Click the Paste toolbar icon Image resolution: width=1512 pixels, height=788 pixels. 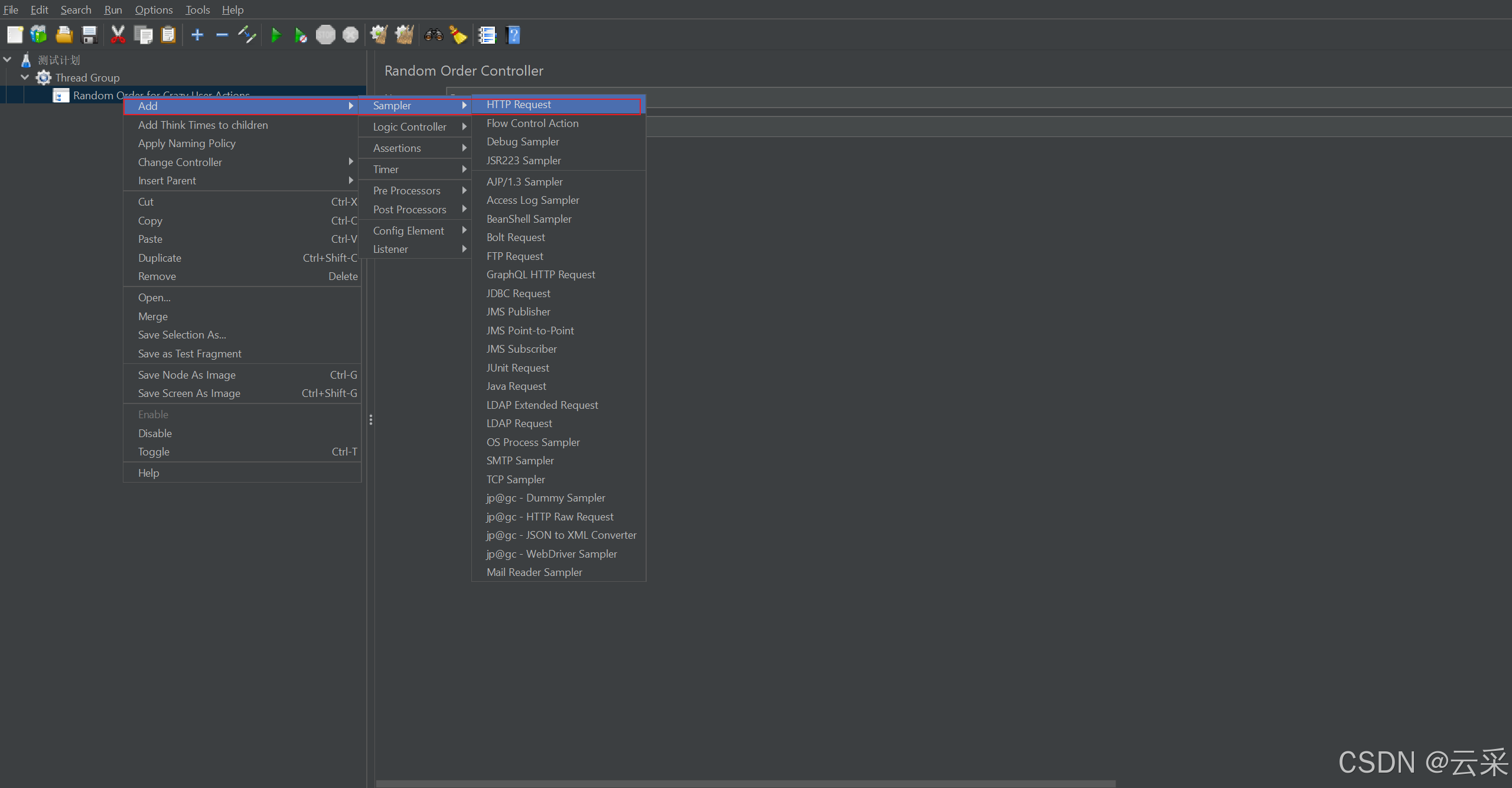coord(167,35)
